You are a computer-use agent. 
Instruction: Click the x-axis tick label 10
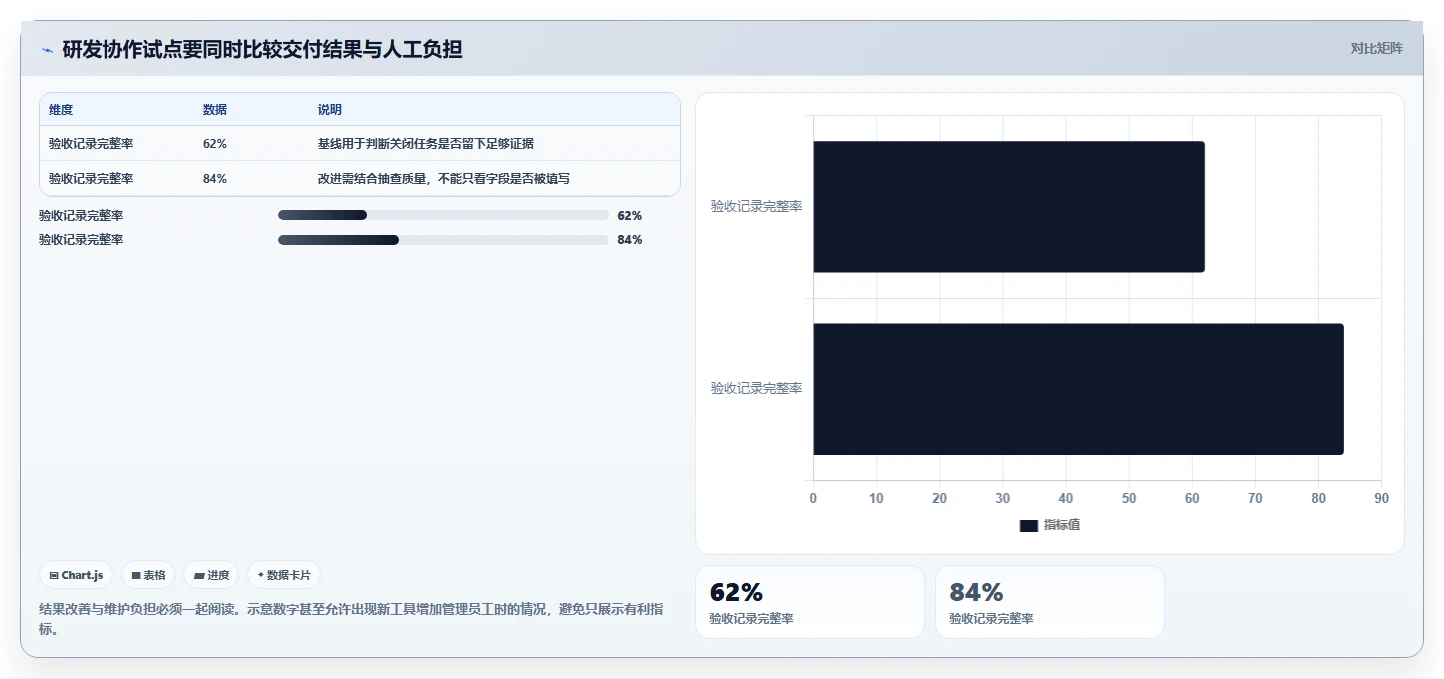[x=876, y=498]
